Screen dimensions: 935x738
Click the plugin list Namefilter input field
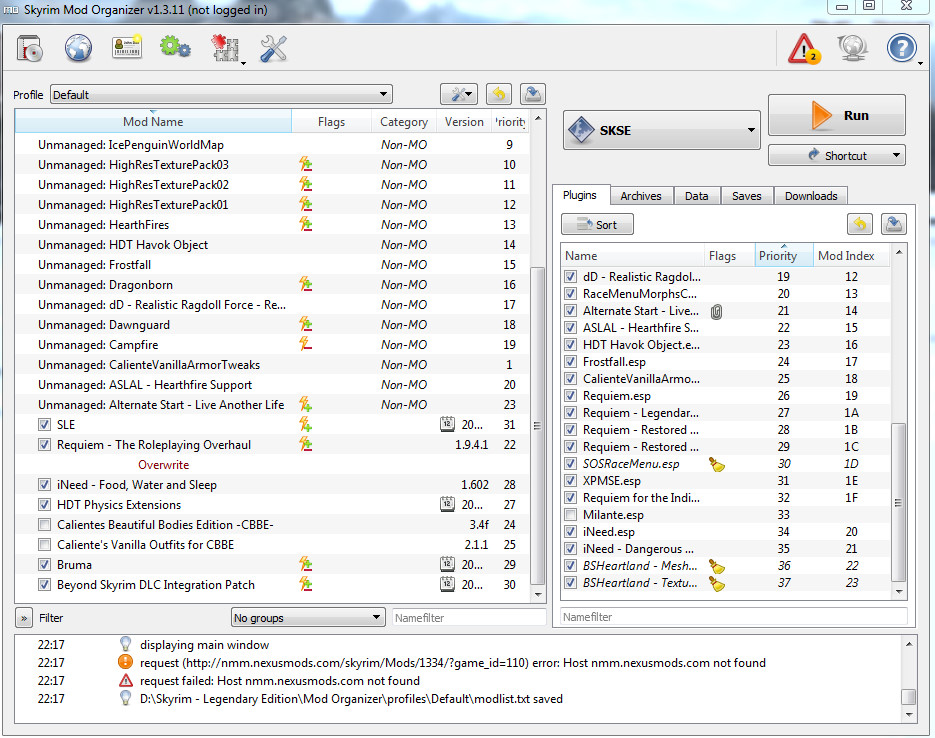click(734, 616)
